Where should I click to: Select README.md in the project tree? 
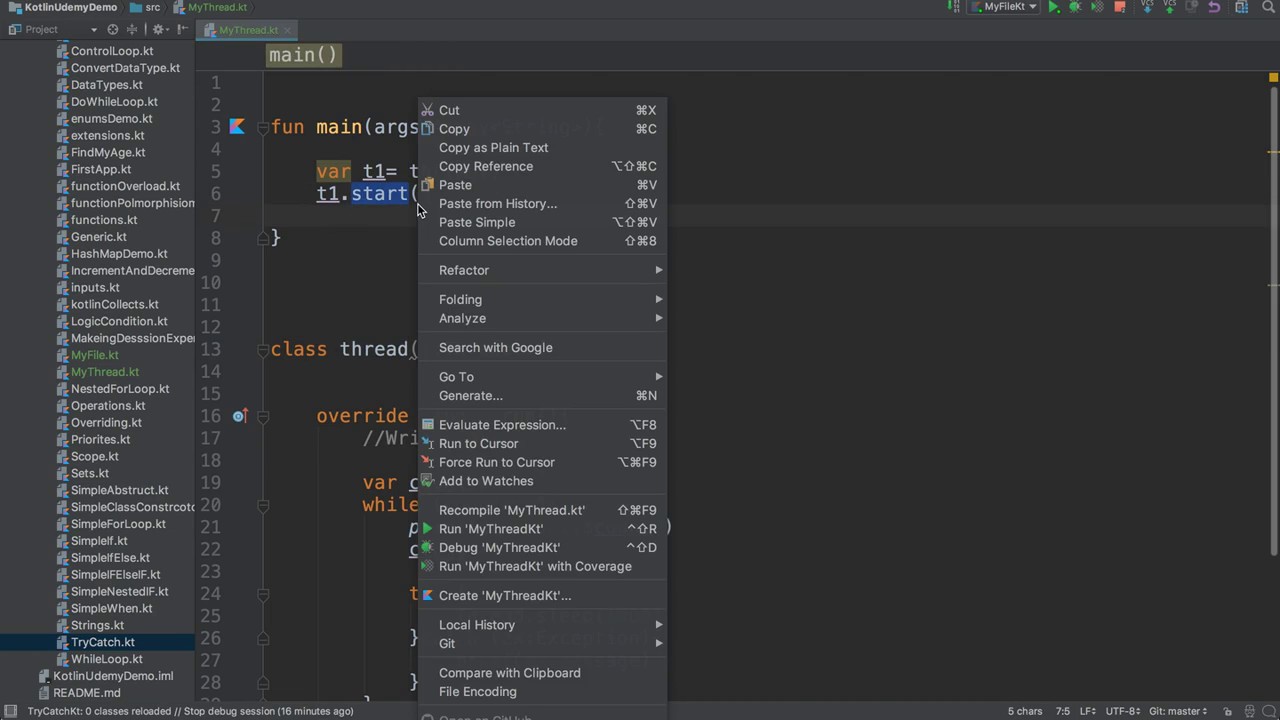pyautogui.click(x=87, y=693)
